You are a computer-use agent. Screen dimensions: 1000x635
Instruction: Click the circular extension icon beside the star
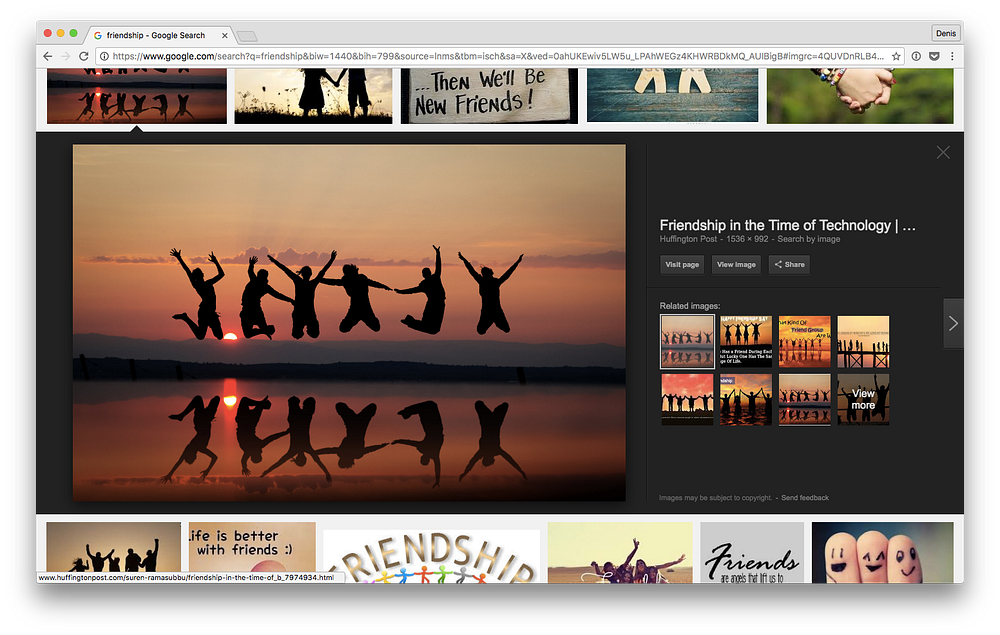click(x=916, y=56)
